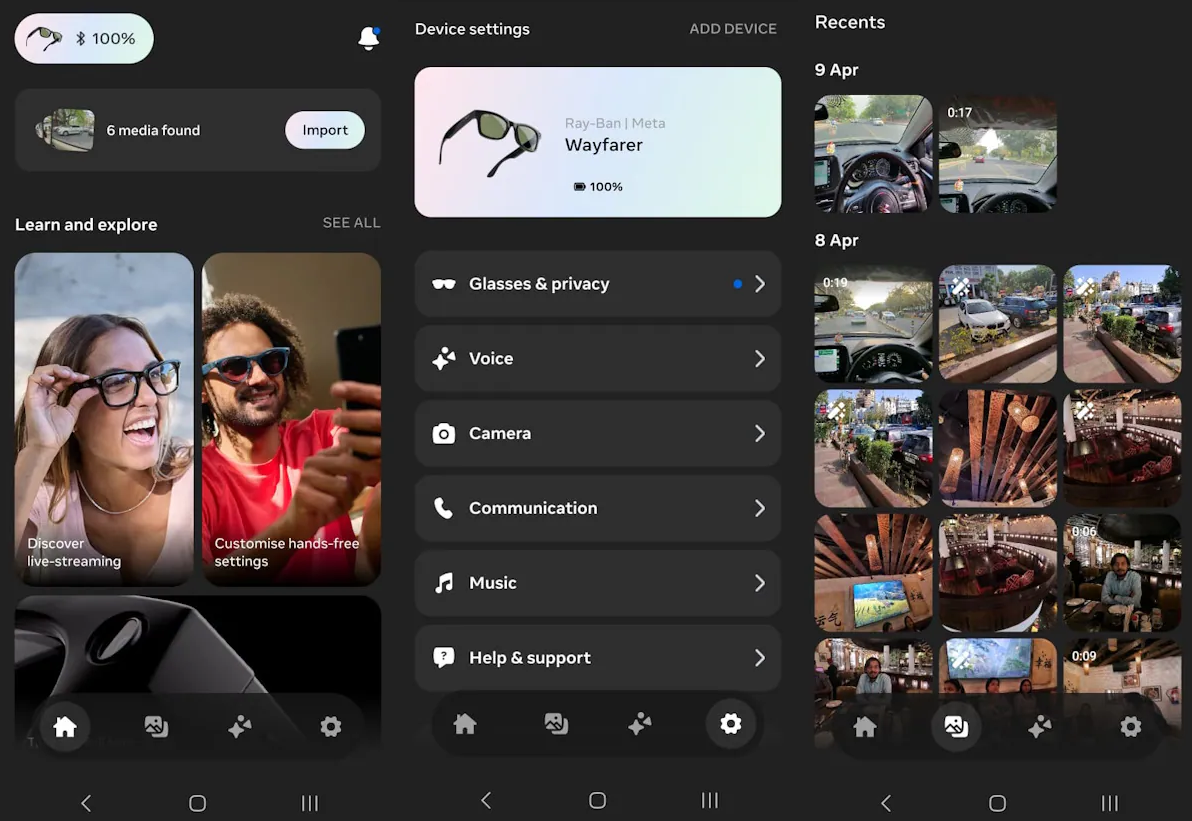Image resolution: width=1192 pixels, height=821 pixels.
Task: Select the Glasses & privacy label
Action: (x=539, y=284)
